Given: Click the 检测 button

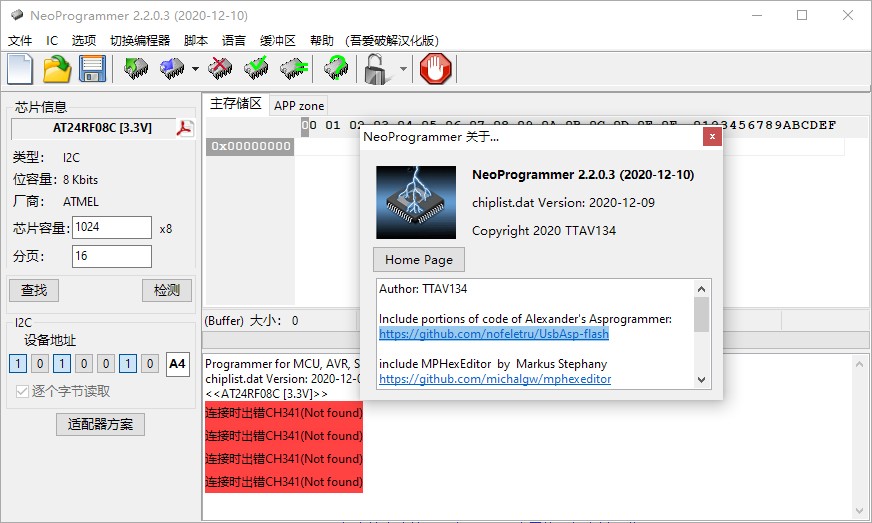Looking at the screenshot, I should (x=167, y=290).
